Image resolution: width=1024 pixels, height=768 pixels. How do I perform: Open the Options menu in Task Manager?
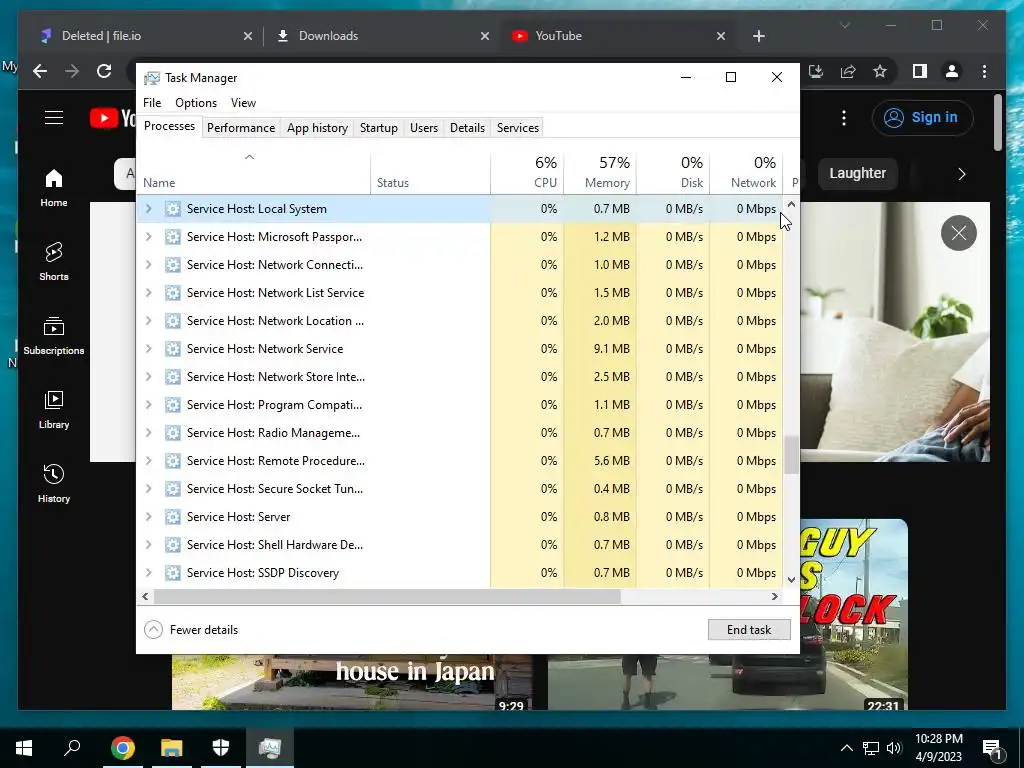tap(196, 103)
